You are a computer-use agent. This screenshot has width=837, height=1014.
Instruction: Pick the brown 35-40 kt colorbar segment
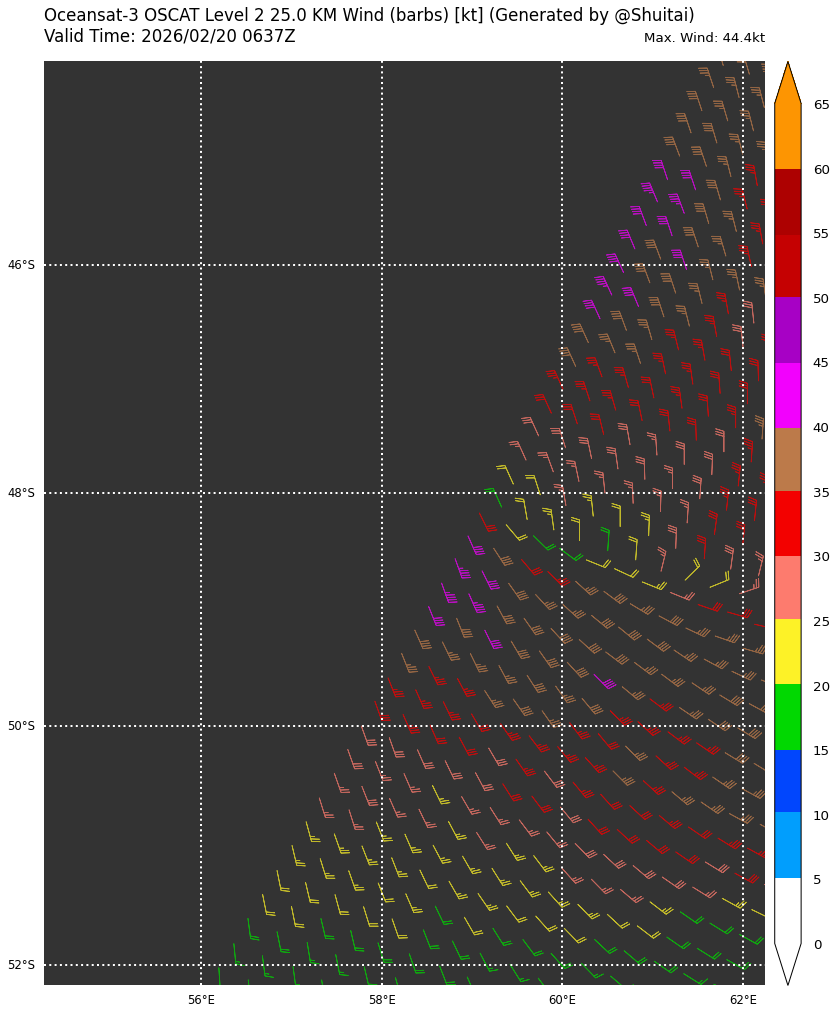787,459
